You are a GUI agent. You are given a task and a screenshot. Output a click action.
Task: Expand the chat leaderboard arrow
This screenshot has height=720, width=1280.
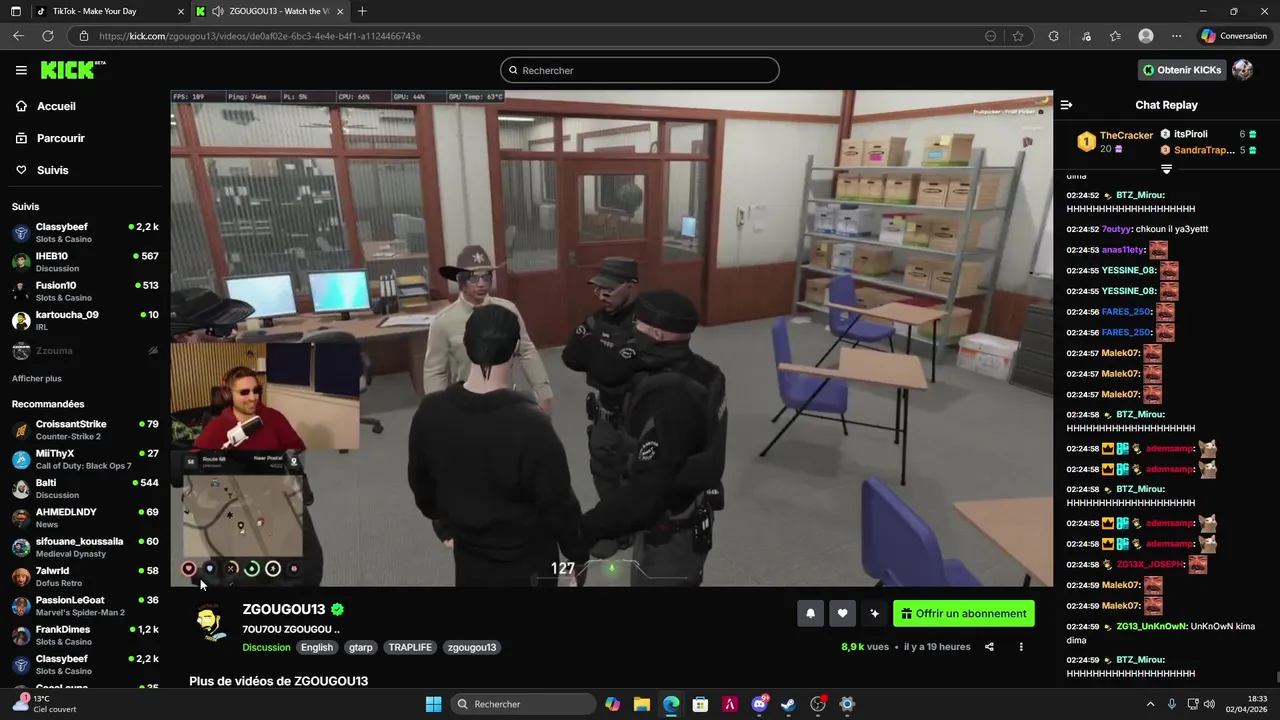click(x=1166, y=169)
